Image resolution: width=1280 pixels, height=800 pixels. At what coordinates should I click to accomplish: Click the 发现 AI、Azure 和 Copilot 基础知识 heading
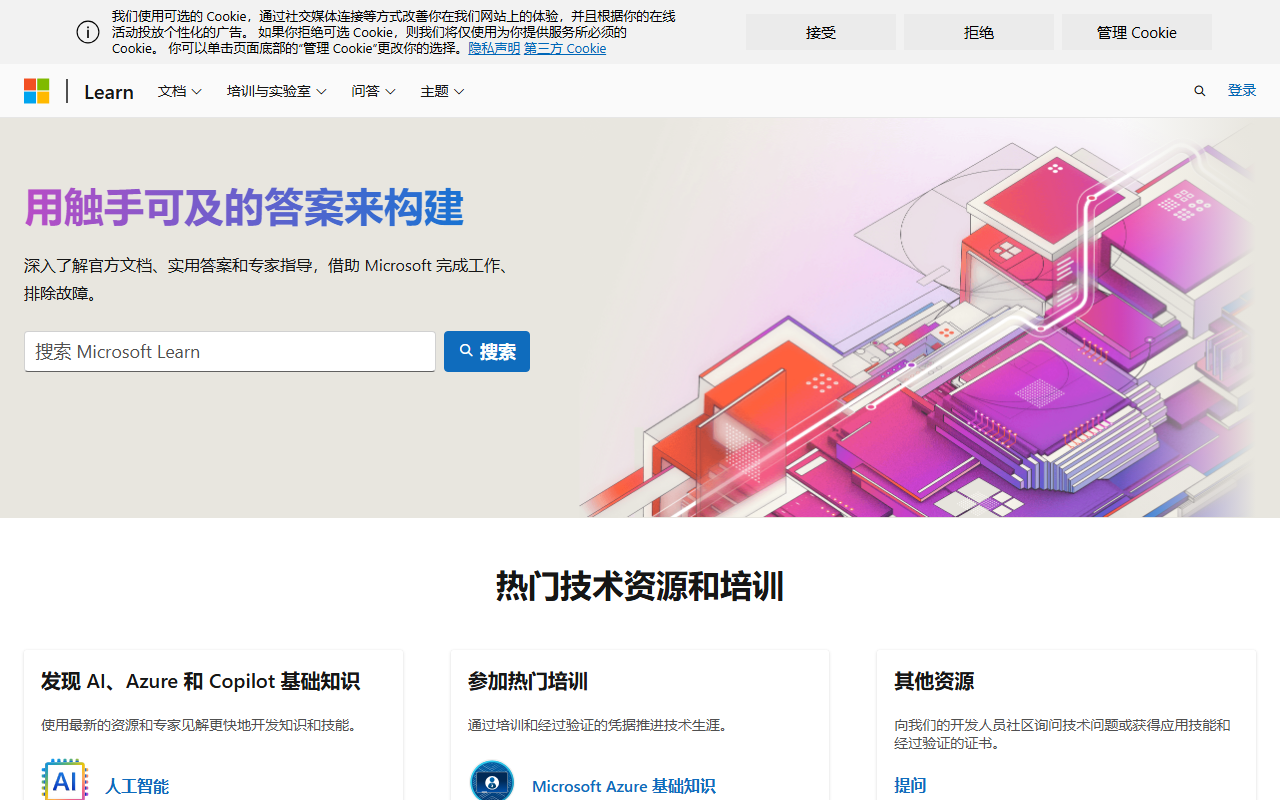pyautogui.click(x=200, y=681)
